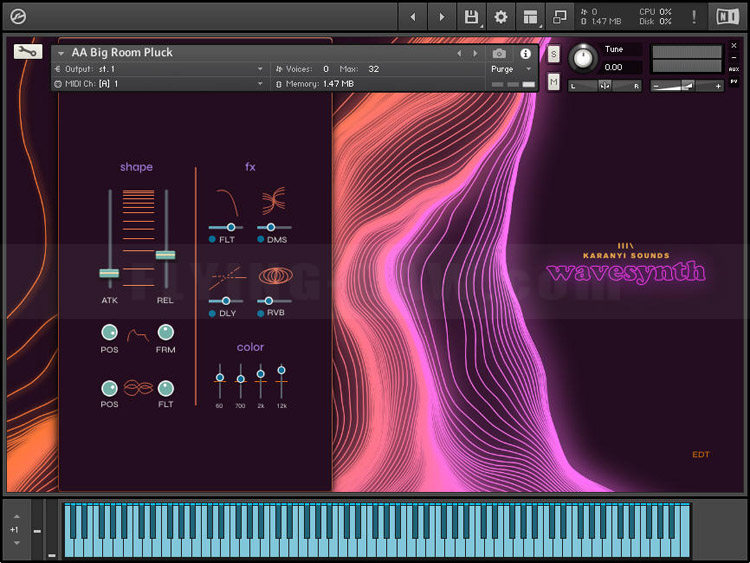Open the instrument info icon
750x563 pixels.
pos(525,53)
